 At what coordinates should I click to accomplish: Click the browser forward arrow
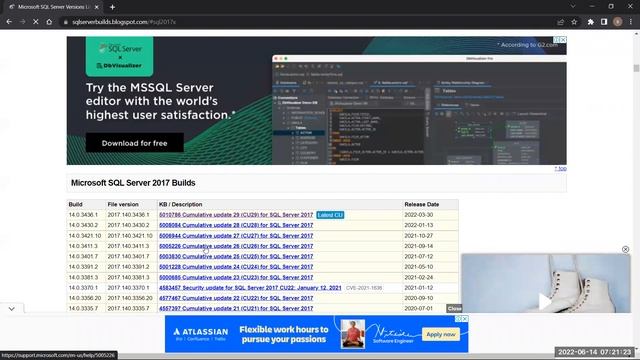[22, 22]
